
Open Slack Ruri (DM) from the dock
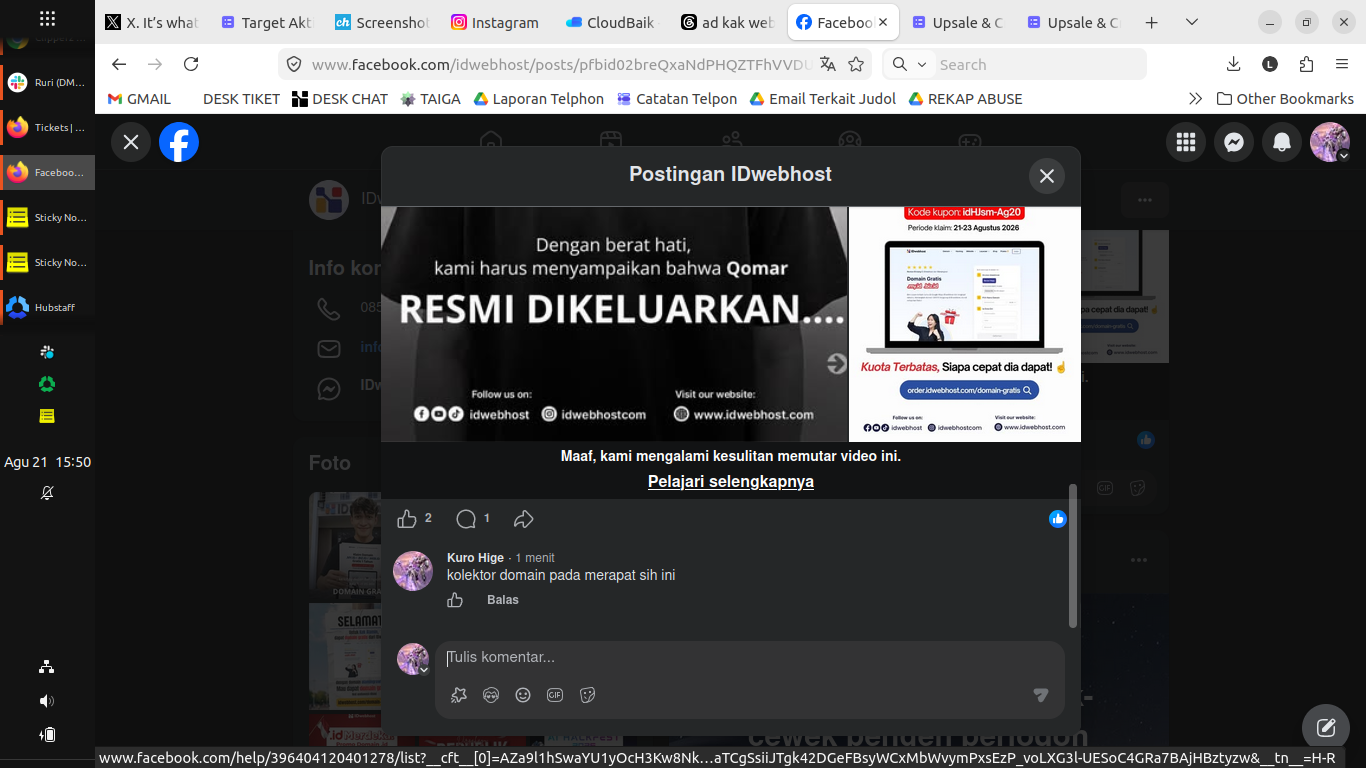pos(47,82)
